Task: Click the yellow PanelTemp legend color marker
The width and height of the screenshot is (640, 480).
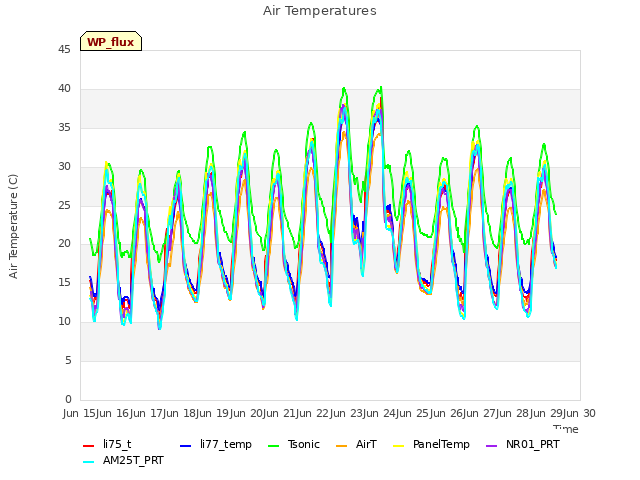Action: [x=398, y=446]
